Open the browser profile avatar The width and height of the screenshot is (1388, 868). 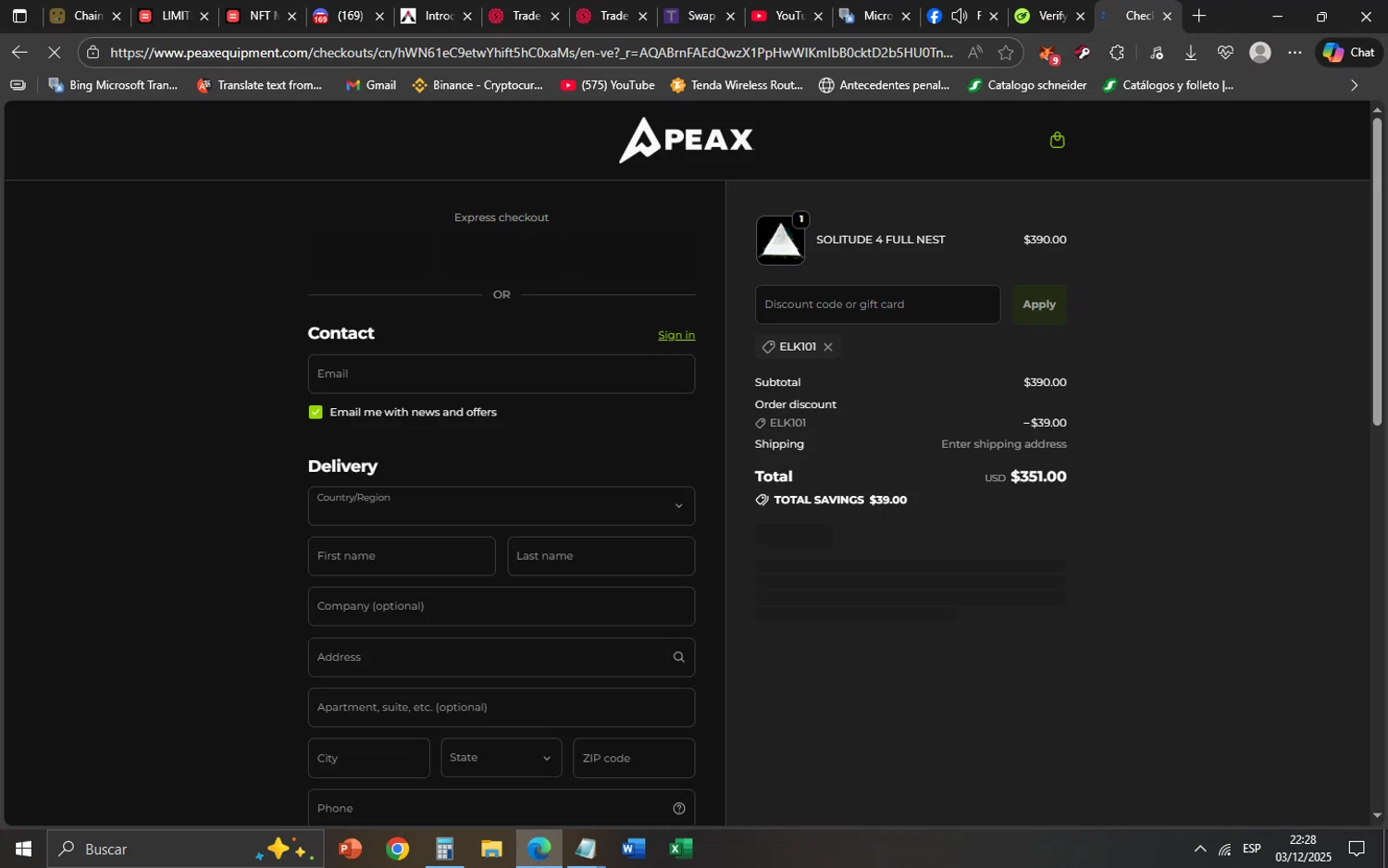click(1260, 53)
